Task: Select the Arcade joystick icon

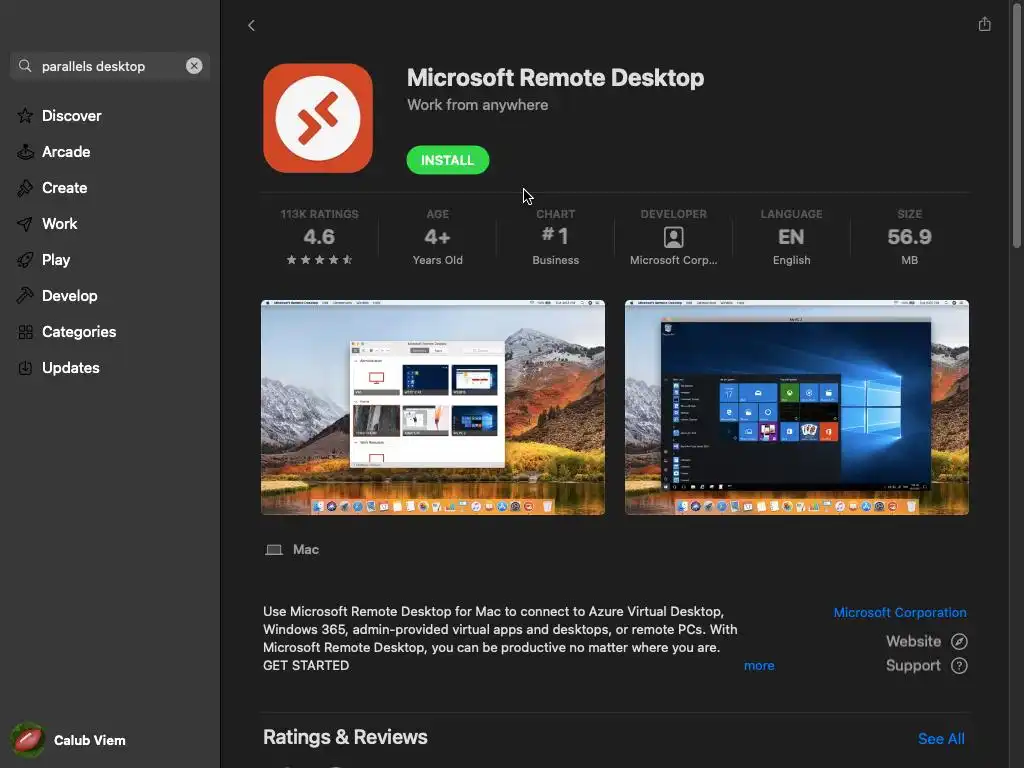Action: (25, 152)
